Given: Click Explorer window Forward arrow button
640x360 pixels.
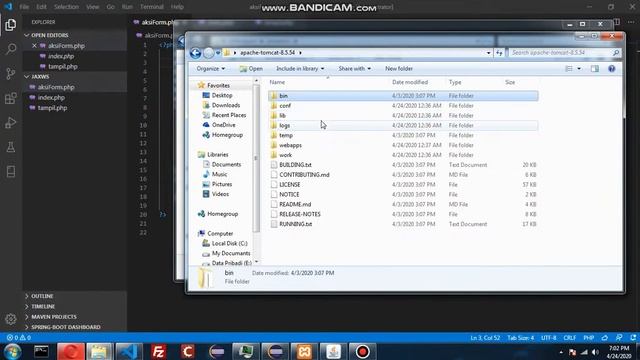Looking at the screenshot, I should tap(209, 53).
